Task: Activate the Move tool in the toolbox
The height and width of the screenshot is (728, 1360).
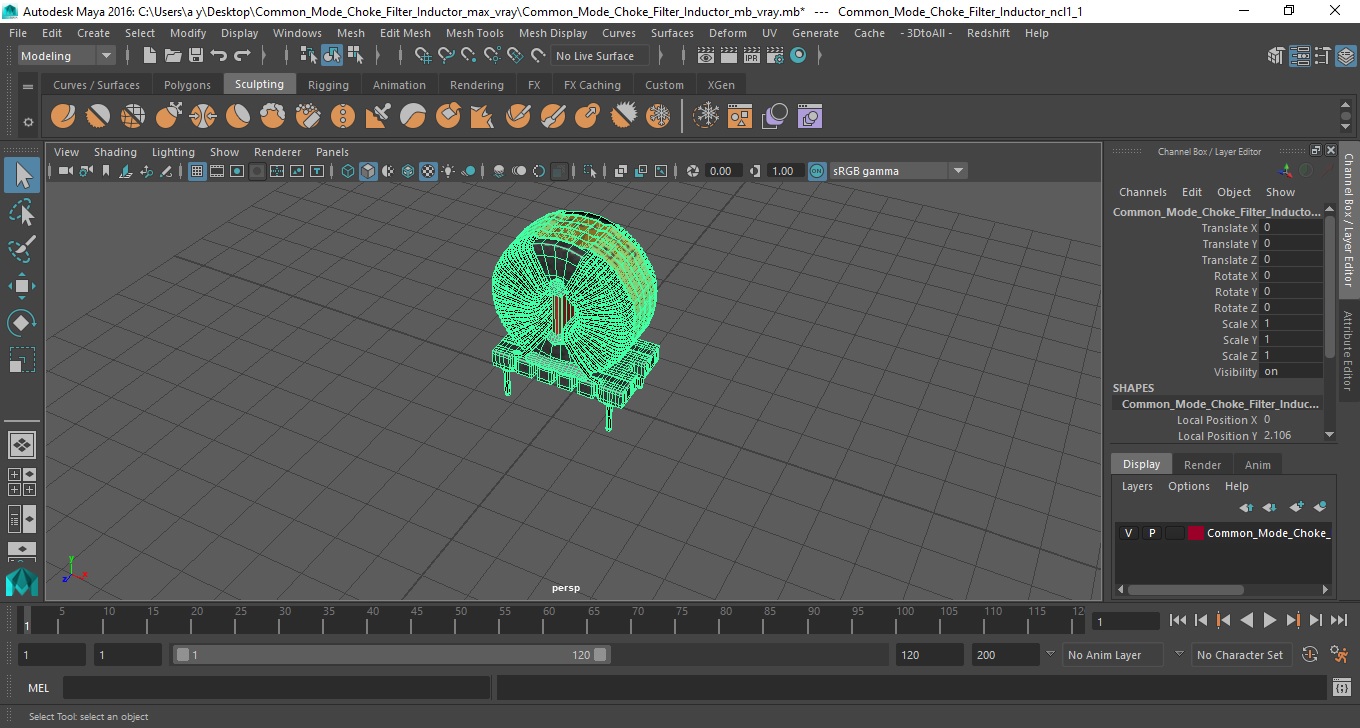Action: [22, 286]
